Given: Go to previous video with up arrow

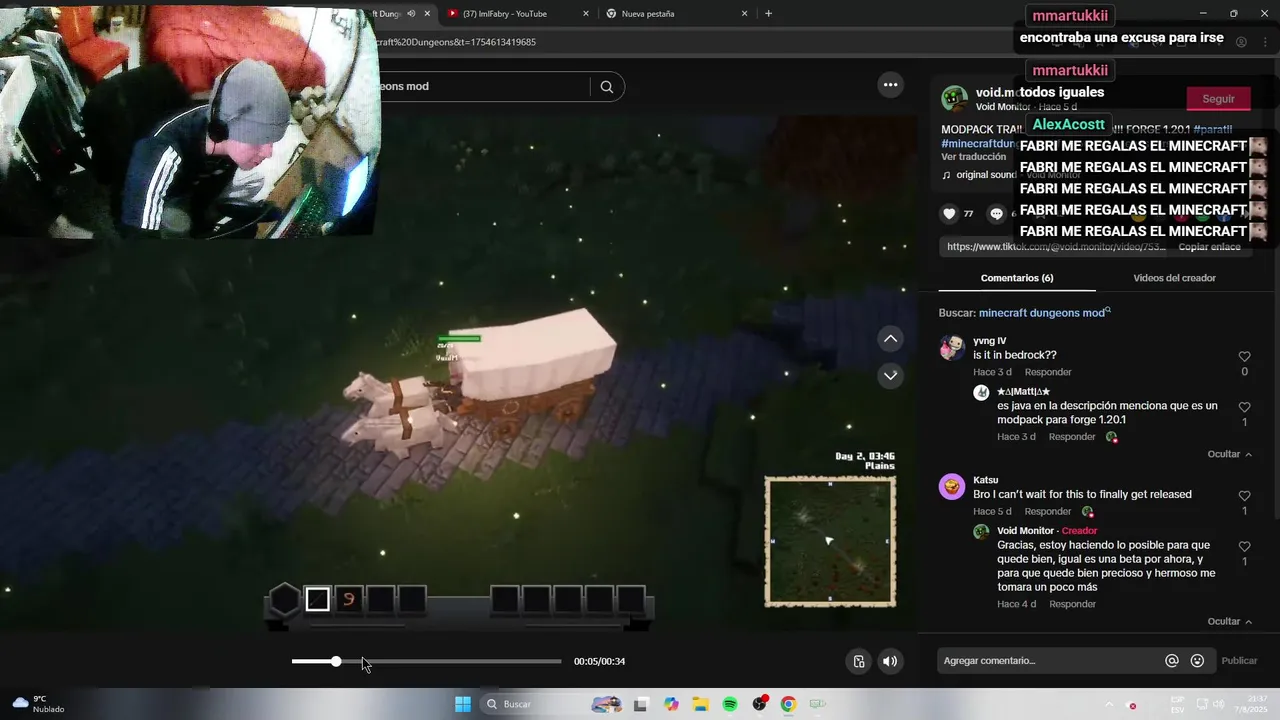Looking at the screenshot, I should (890, 339).
